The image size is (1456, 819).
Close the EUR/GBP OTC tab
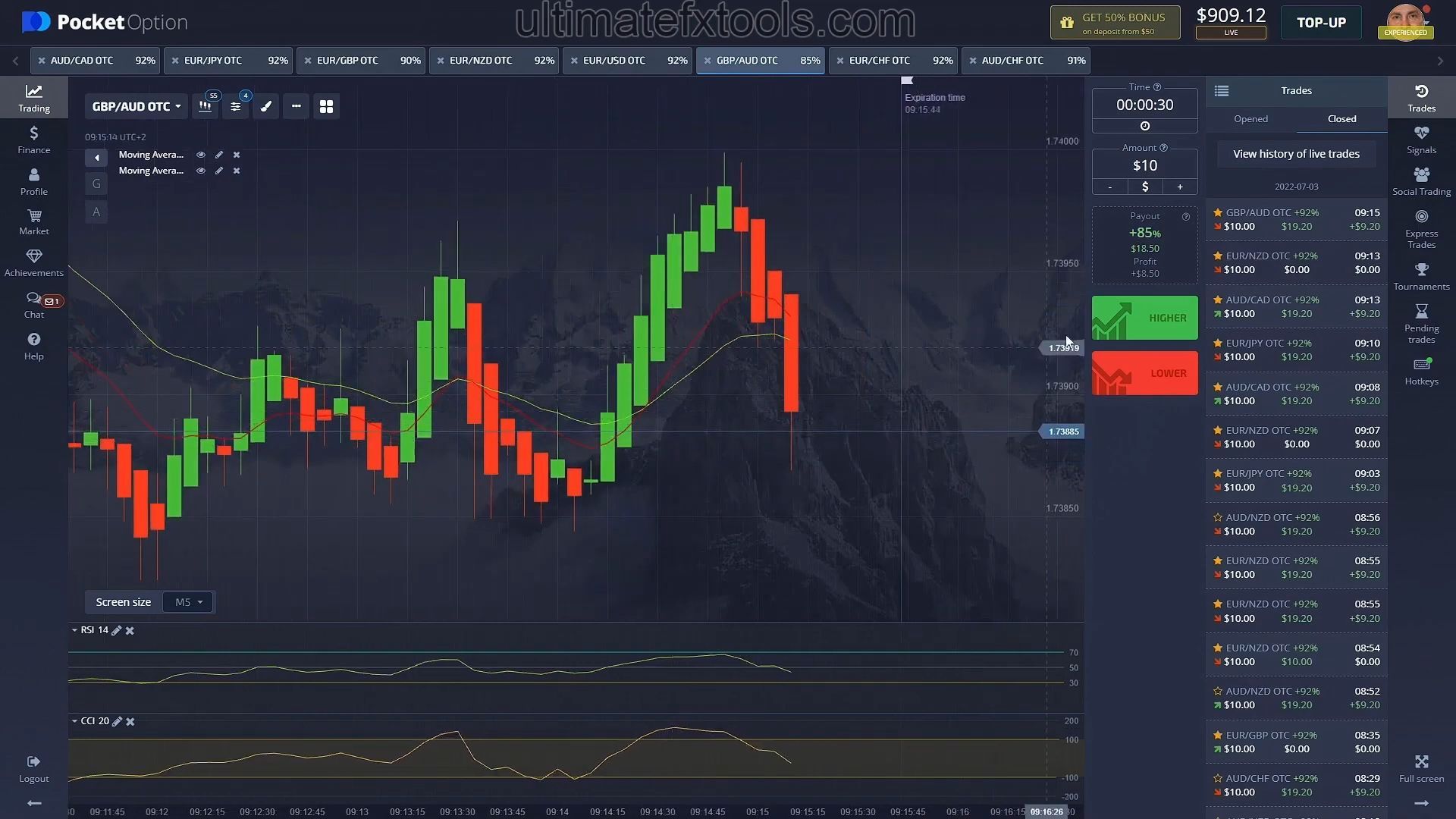[307, 61]
